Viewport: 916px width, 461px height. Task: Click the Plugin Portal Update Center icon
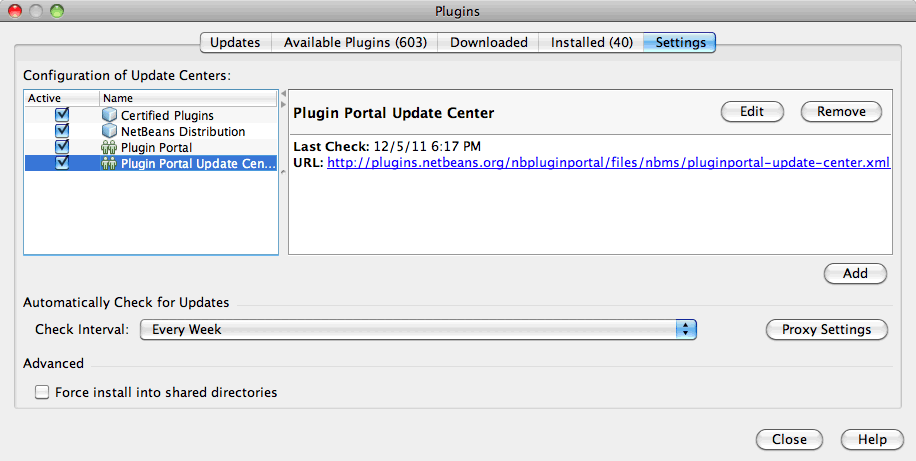coord(109,164)
